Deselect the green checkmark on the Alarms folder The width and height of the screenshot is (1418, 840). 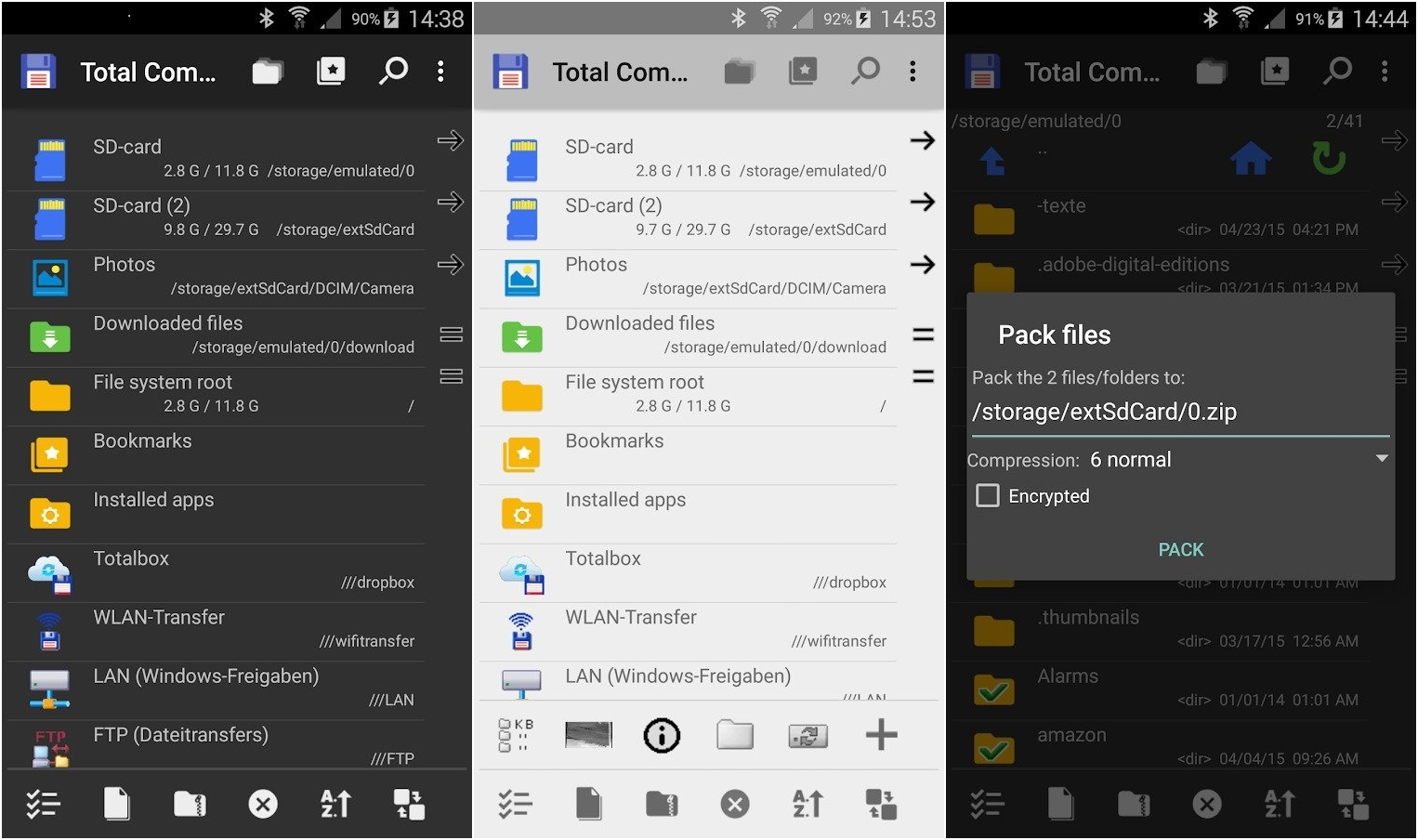click(x=993, y=689)
